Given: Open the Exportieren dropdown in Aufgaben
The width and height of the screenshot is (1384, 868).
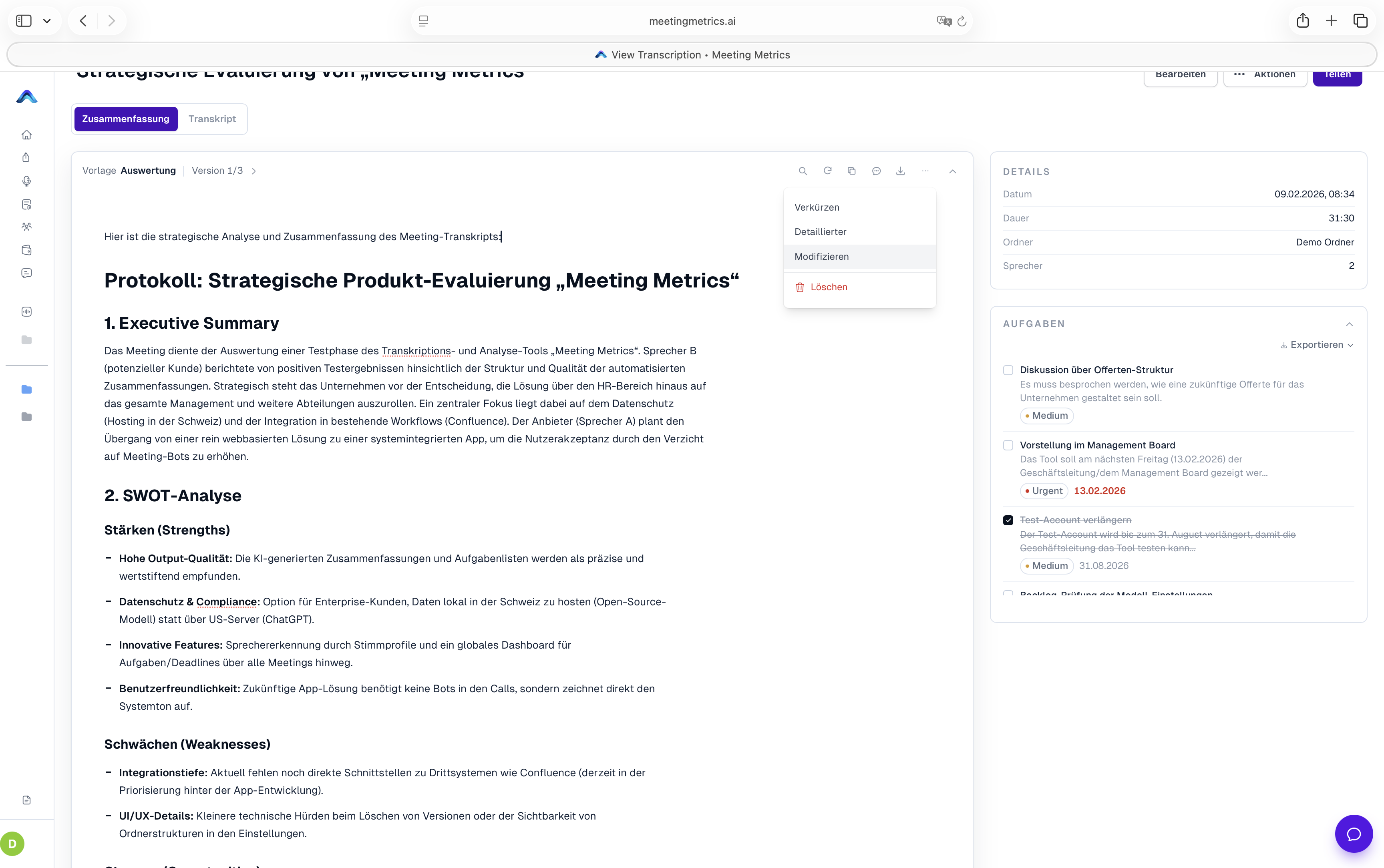Looking at the screenshot, I should [1317, 345].
